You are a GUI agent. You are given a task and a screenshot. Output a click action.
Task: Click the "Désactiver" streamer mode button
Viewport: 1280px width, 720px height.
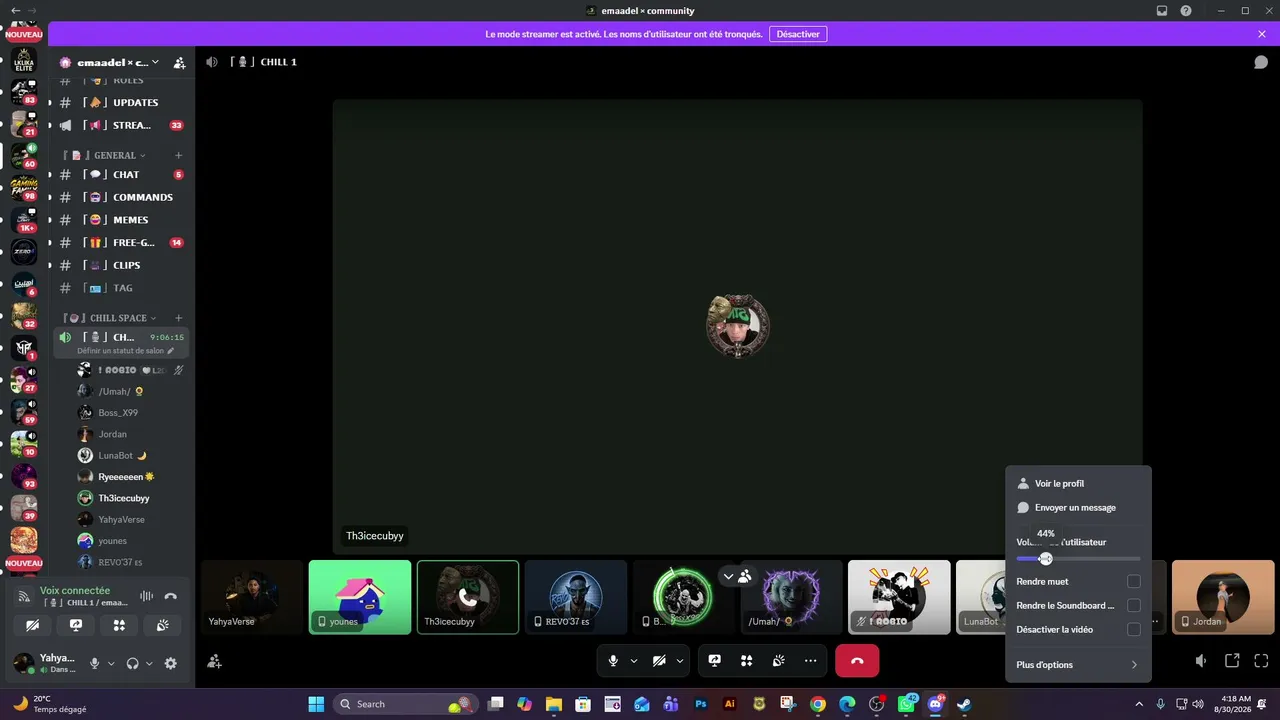(798, 34)
